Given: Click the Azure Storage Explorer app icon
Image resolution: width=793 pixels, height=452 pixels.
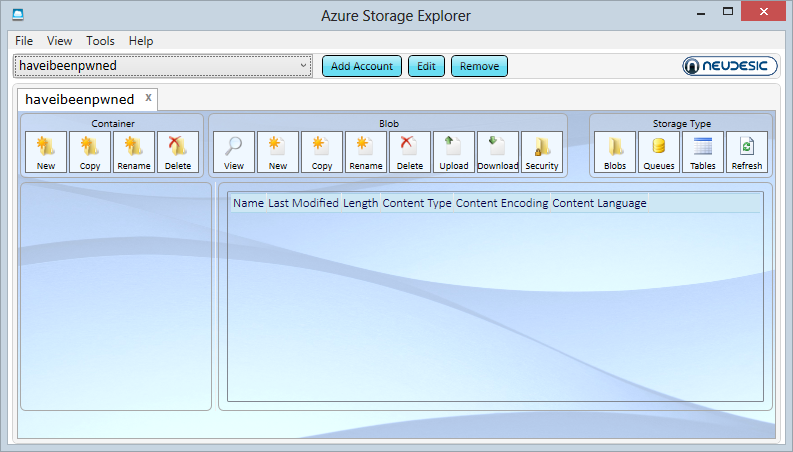Looking at the screenshot, I should click(x=18, y=14).
